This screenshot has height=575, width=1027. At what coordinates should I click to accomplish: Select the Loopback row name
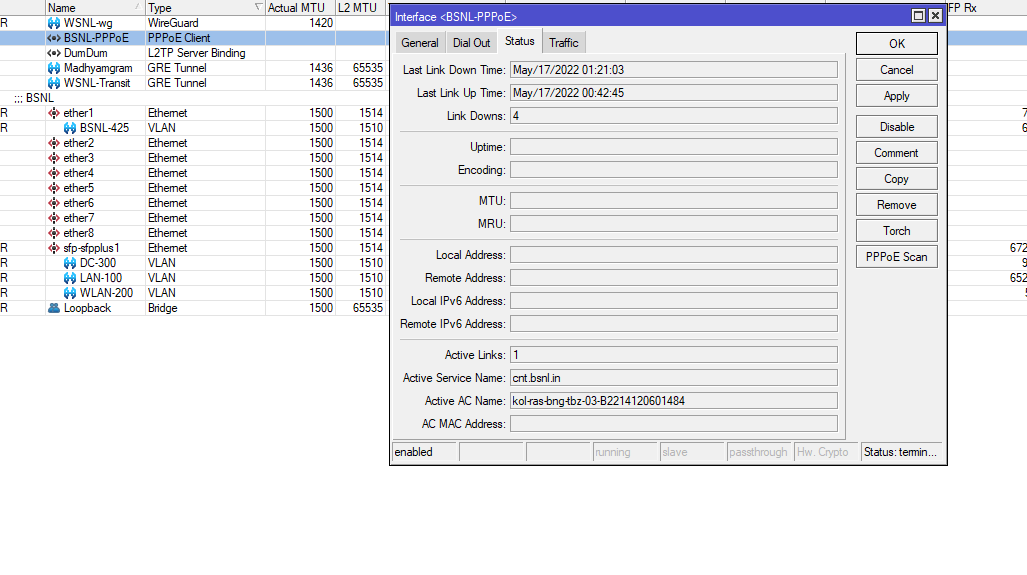point(87,308)
